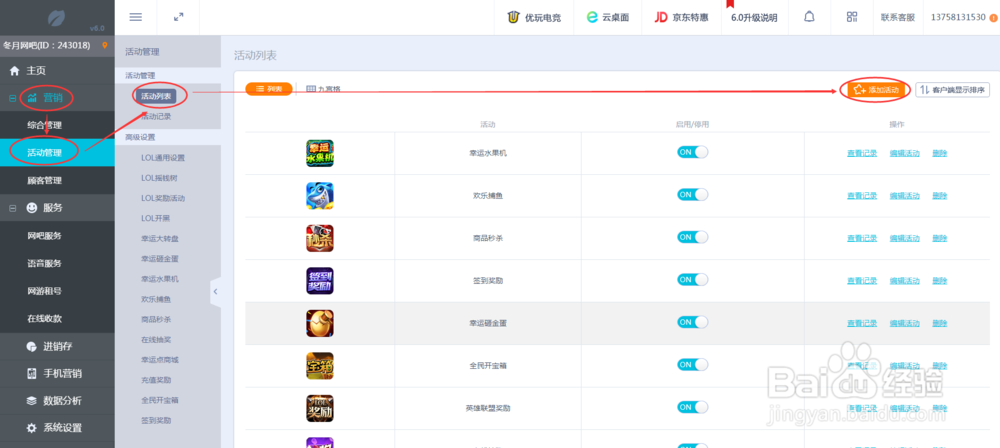Open the 6.0升级说明 link
This screenshot has height=448, width=1000.
754,18
